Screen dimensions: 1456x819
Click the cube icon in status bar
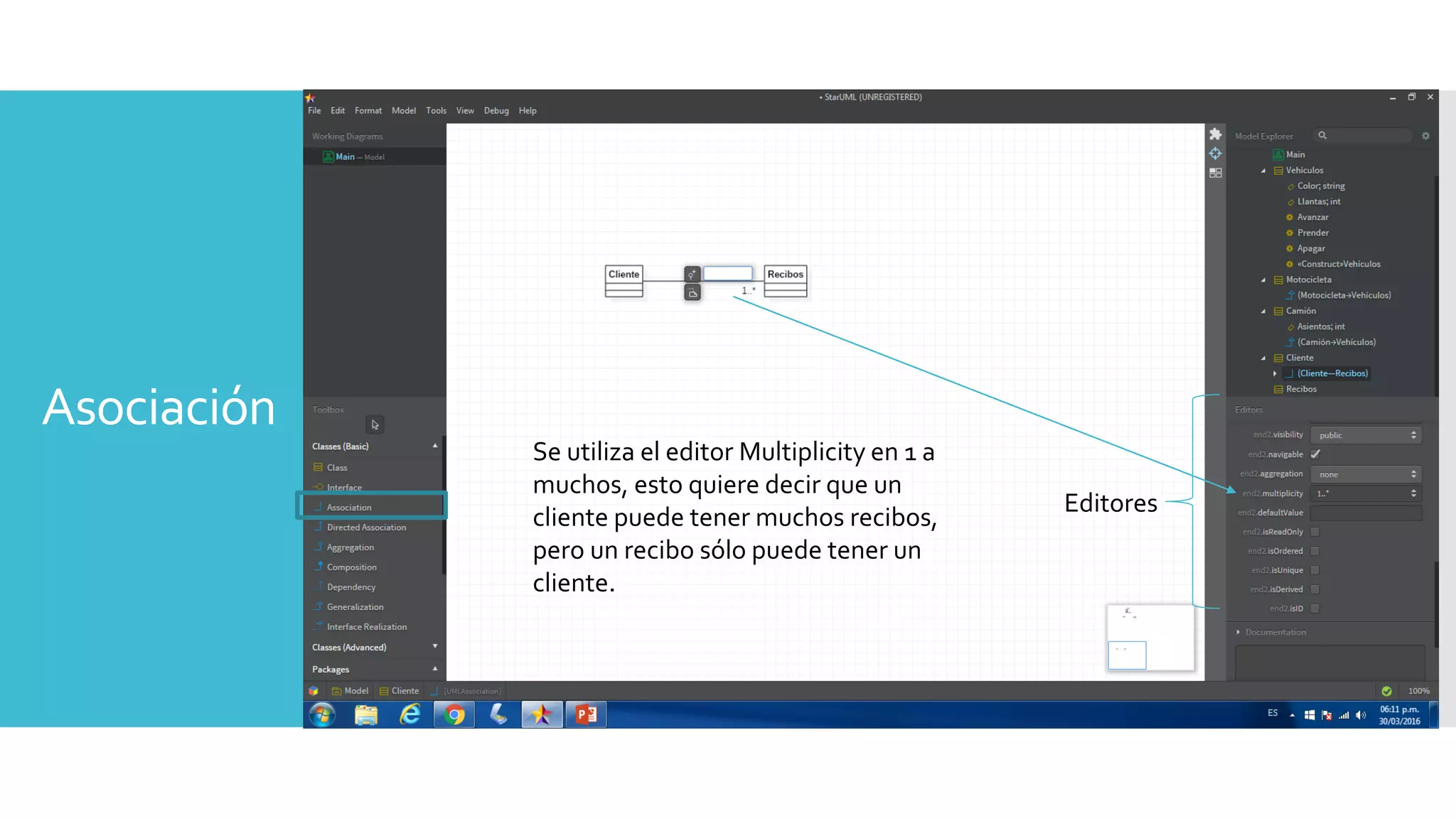coord(314,691)
